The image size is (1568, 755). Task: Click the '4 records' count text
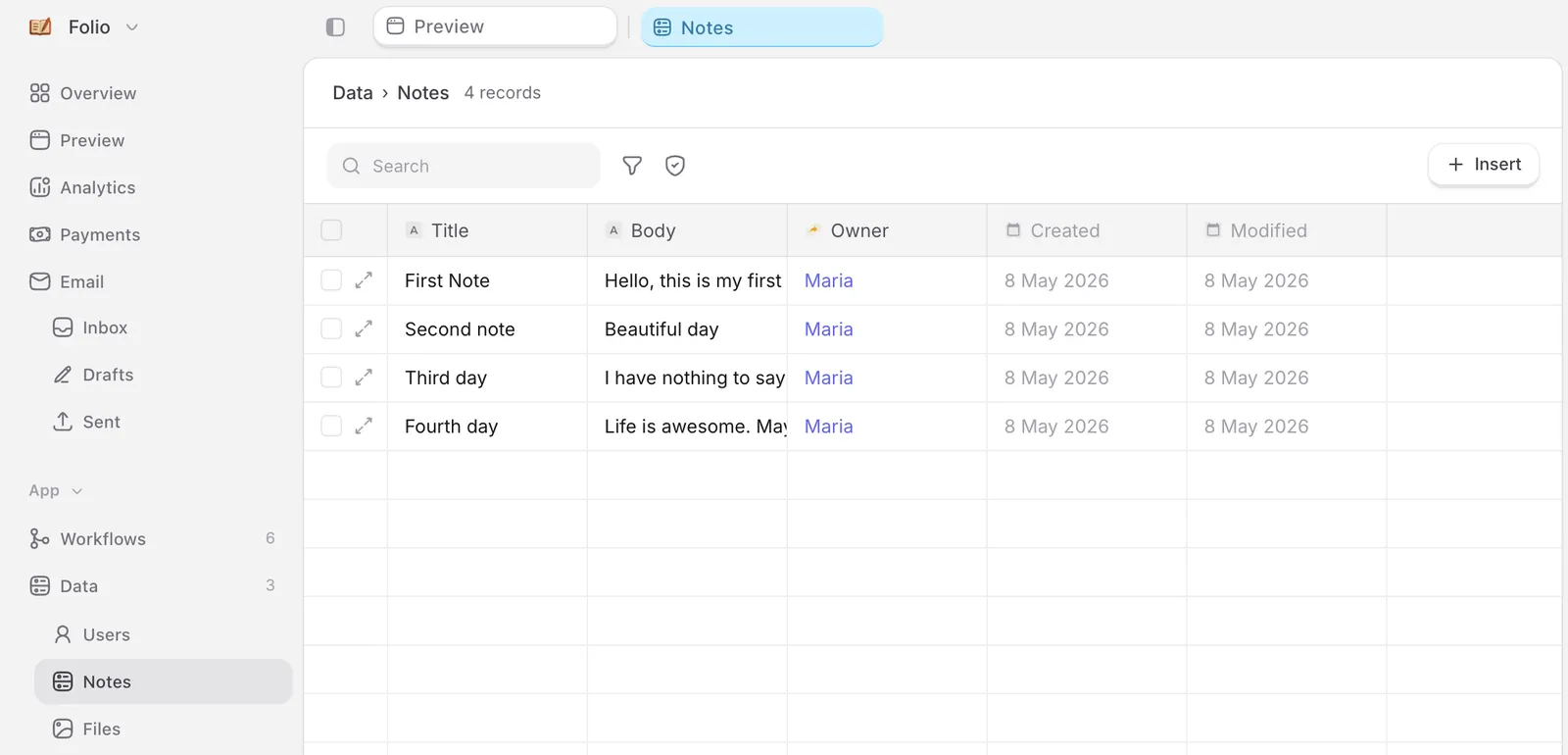pyautogui.click(x=503, y=93)
